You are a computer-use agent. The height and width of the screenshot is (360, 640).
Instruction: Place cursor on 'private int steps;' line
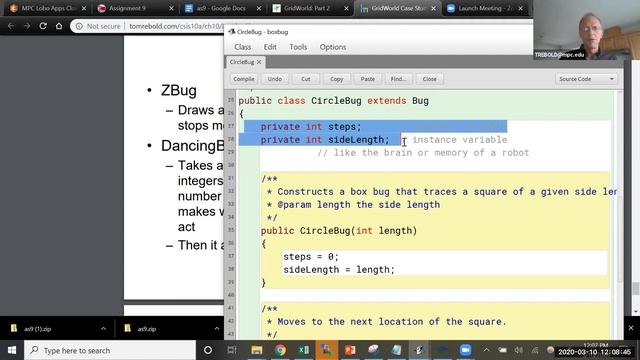pyautogui.click(x=311, y=127)
